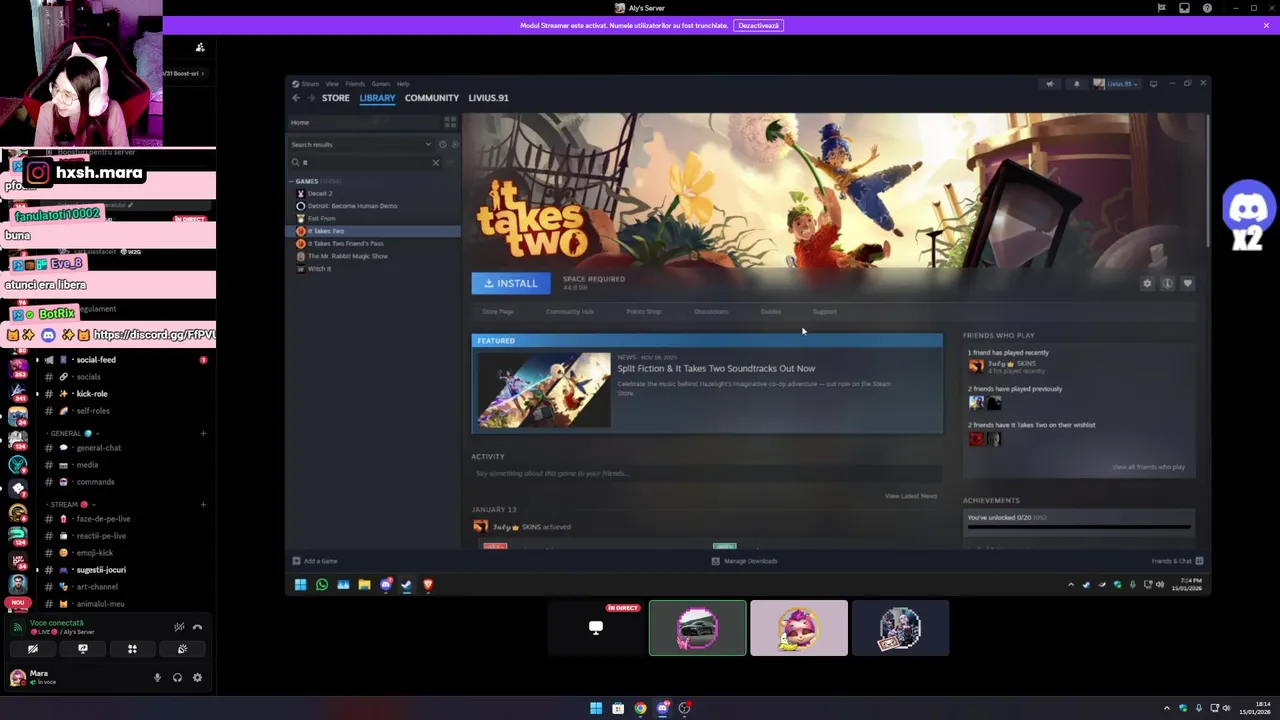The width and height of the screenshot is (1280, 720).
Task: Open the Friends menu in the Steam window
Action: point(355,84)
